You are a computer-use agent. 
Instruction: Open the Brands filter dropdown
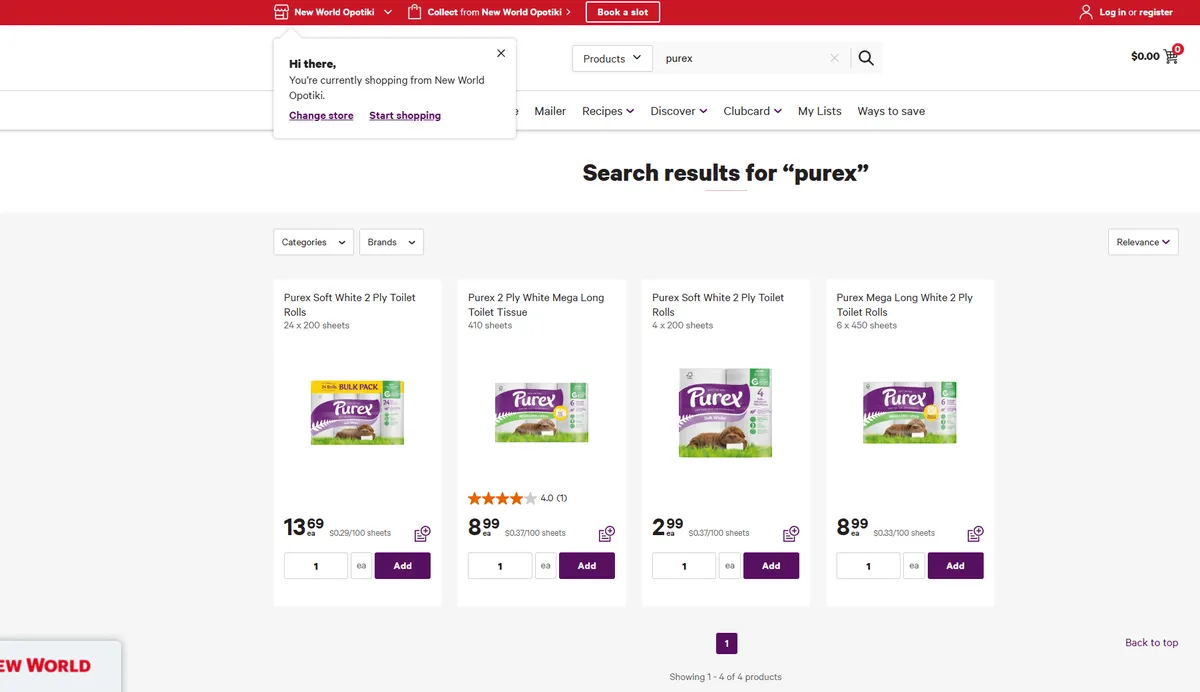pos(391,242)
